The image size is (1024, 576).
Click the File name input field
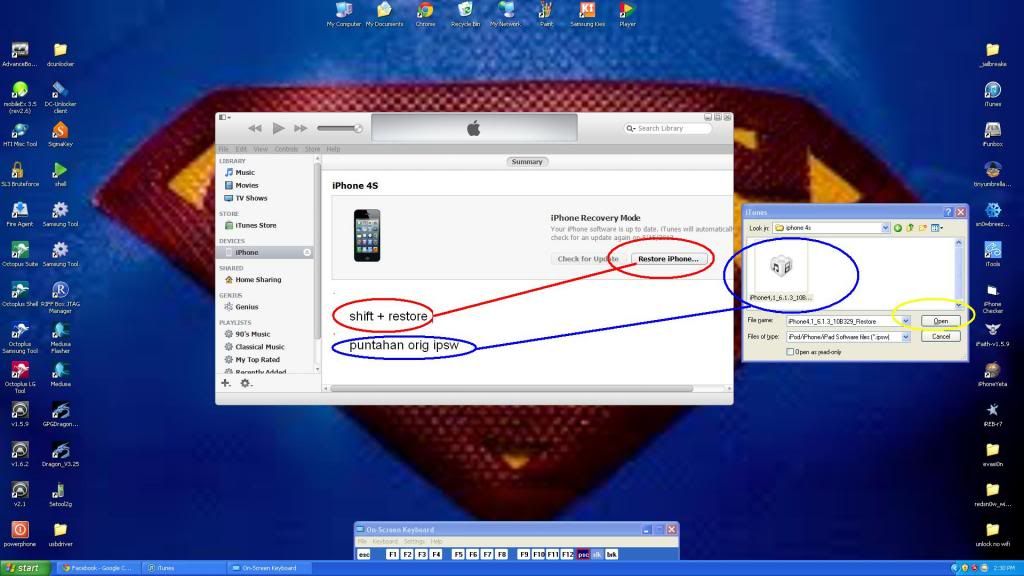[844, 321]
